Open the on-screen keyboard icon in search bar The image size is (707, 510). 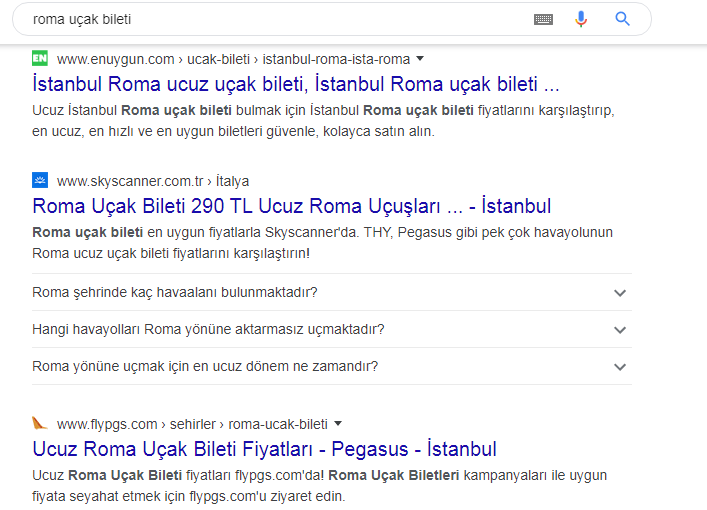(543, 19)
